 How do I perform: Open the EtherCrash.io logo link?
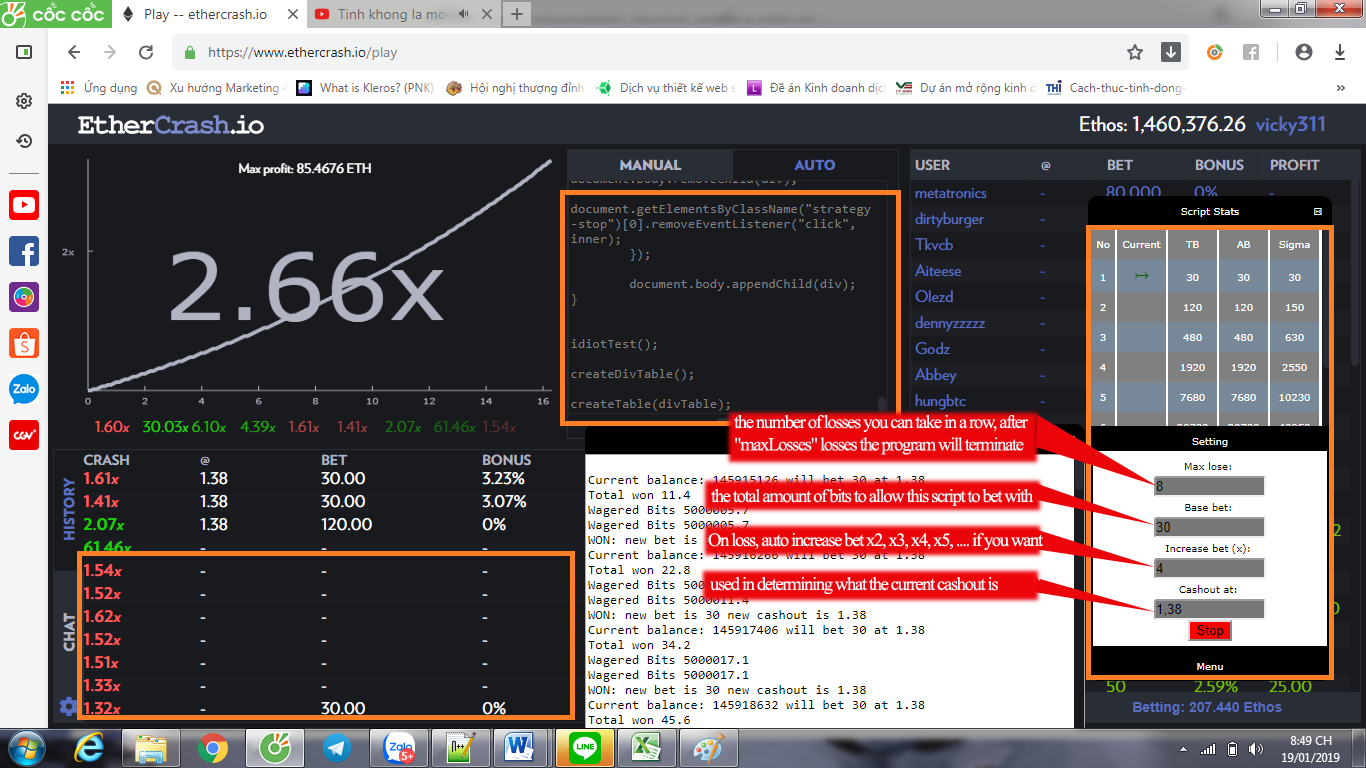coord(171,125)
